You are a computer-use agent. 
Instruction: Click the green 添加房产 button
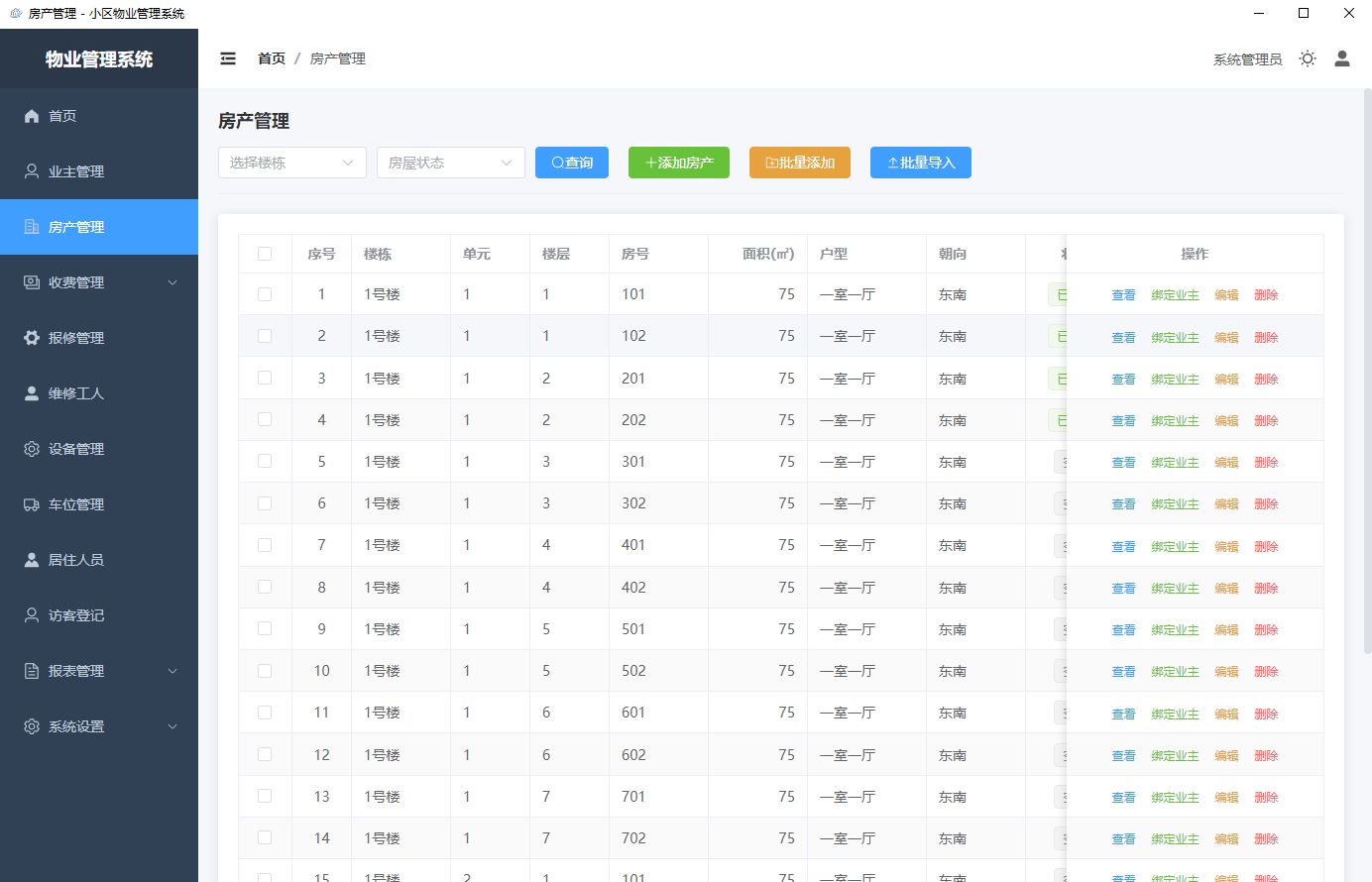678,163
